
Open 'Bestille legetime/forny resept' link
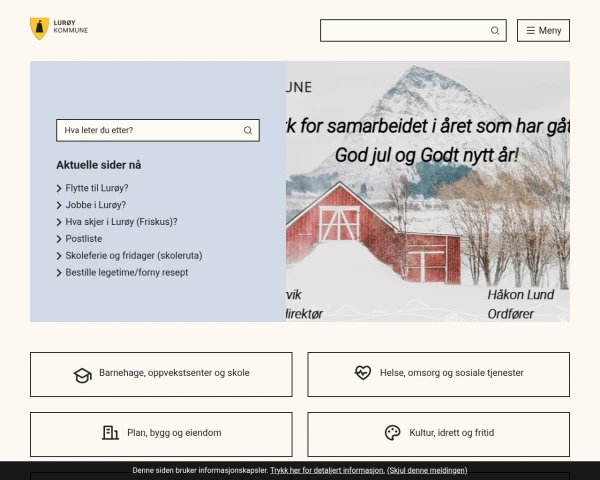(126, 272)
